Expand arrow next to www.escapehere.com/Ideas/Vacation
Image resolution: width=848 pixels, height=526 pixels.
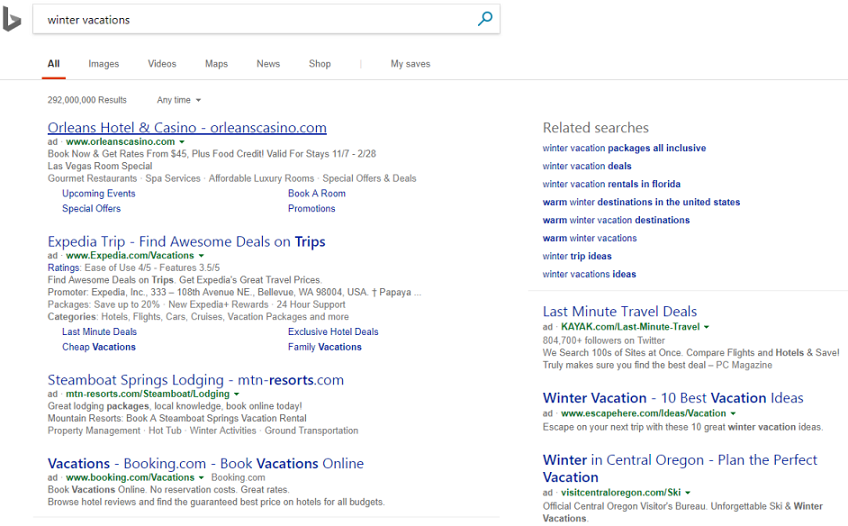click(733, 414)
